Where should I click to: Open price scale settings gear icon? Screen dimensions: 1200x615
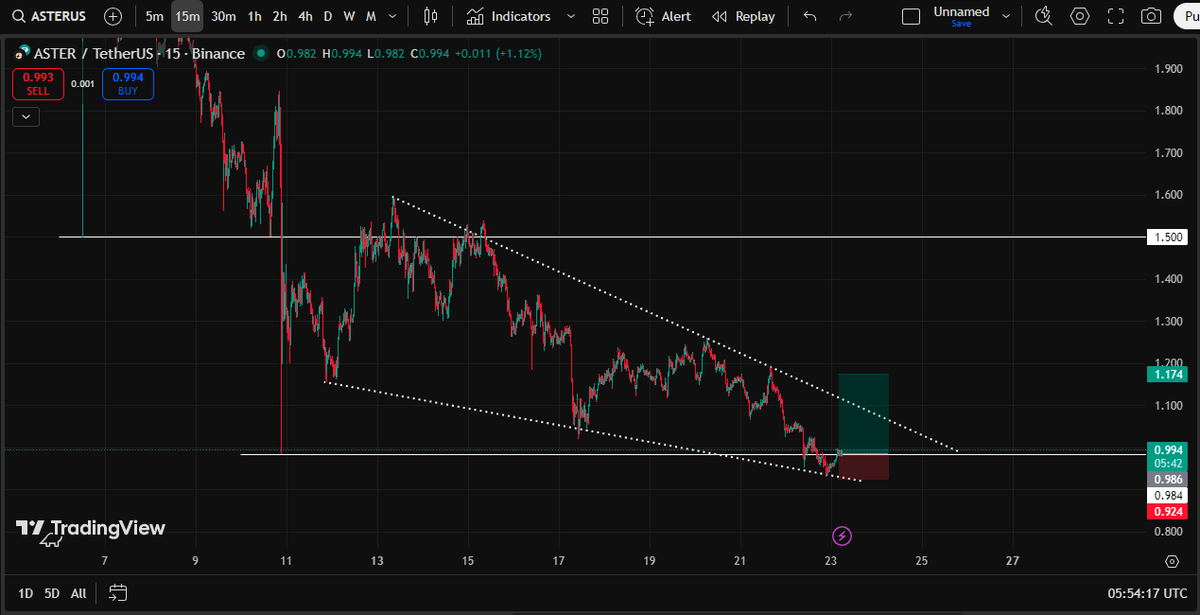[x=1172, y=562]
